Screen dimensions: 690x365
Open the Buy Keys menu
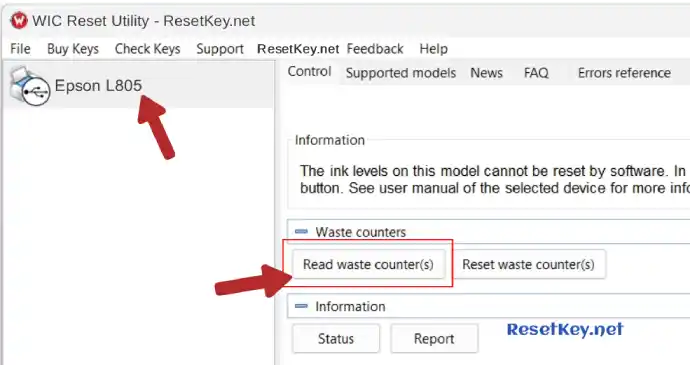73,48
